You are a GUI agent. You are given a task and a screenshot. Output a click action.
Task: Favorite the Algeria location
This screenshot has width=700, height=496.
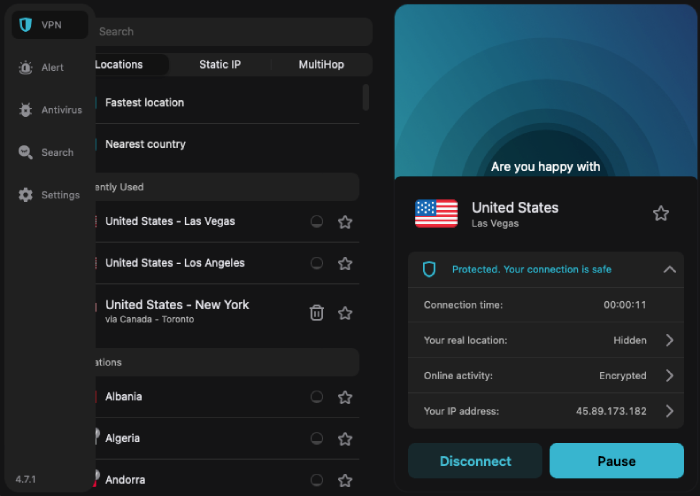(345, 439)
